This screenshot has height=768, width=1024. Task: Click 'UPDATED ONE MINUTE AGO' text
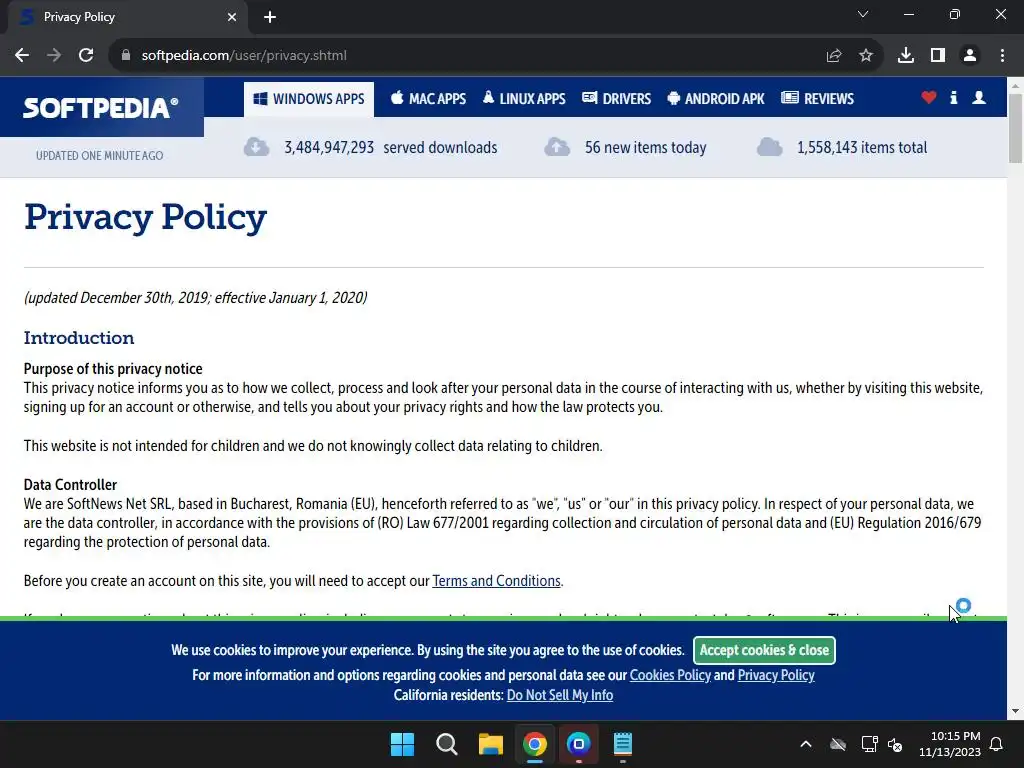[99, 156]
